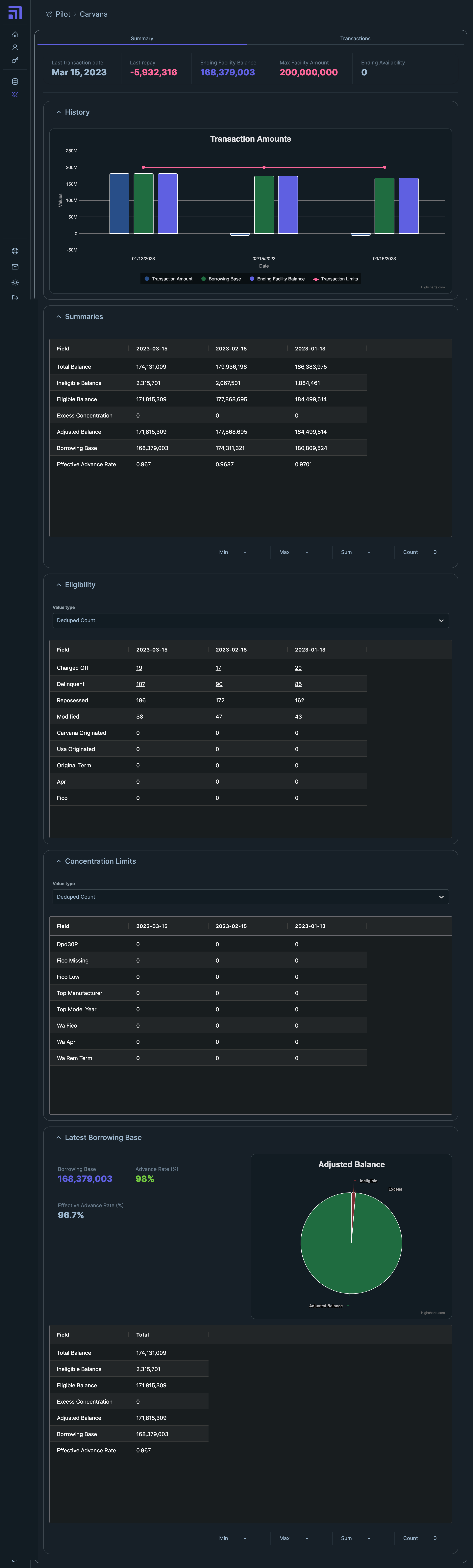
Task: Open the Charged Off count link showing 19
Action: pos(139,668)
